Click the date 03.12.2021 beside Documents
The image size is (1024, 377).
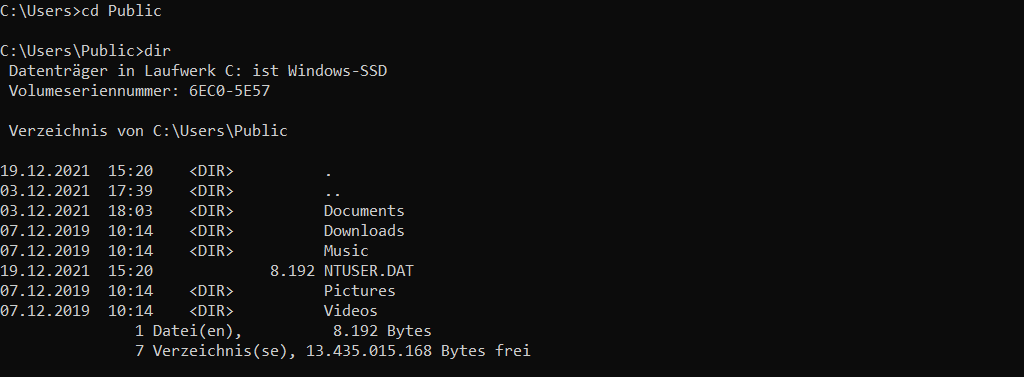point(45,211)
